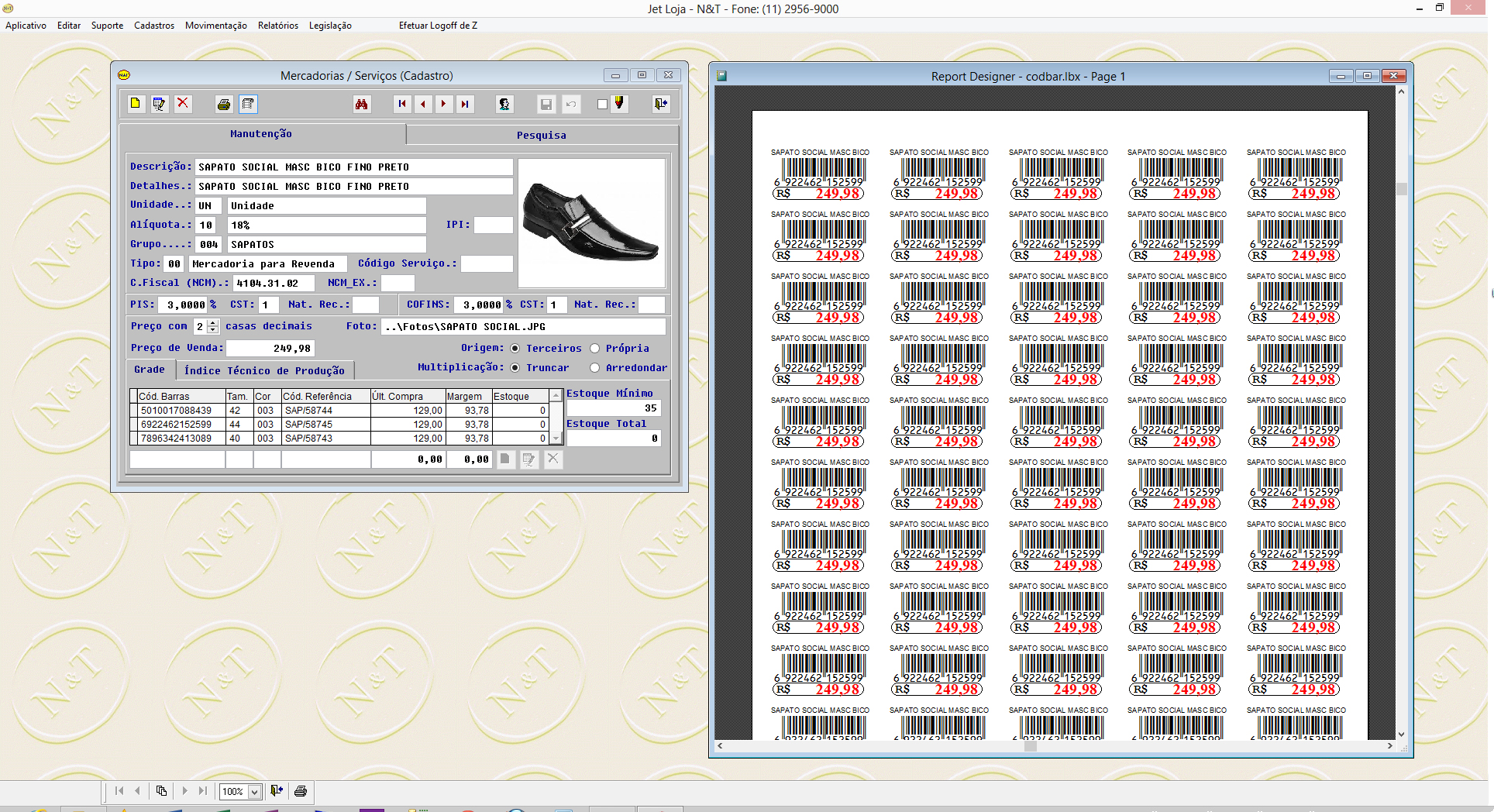Click the Preço de Venda field 249,98
The height and width of the screenshot is (812, 1494).
pyautogui.click(x=270, y=349)
